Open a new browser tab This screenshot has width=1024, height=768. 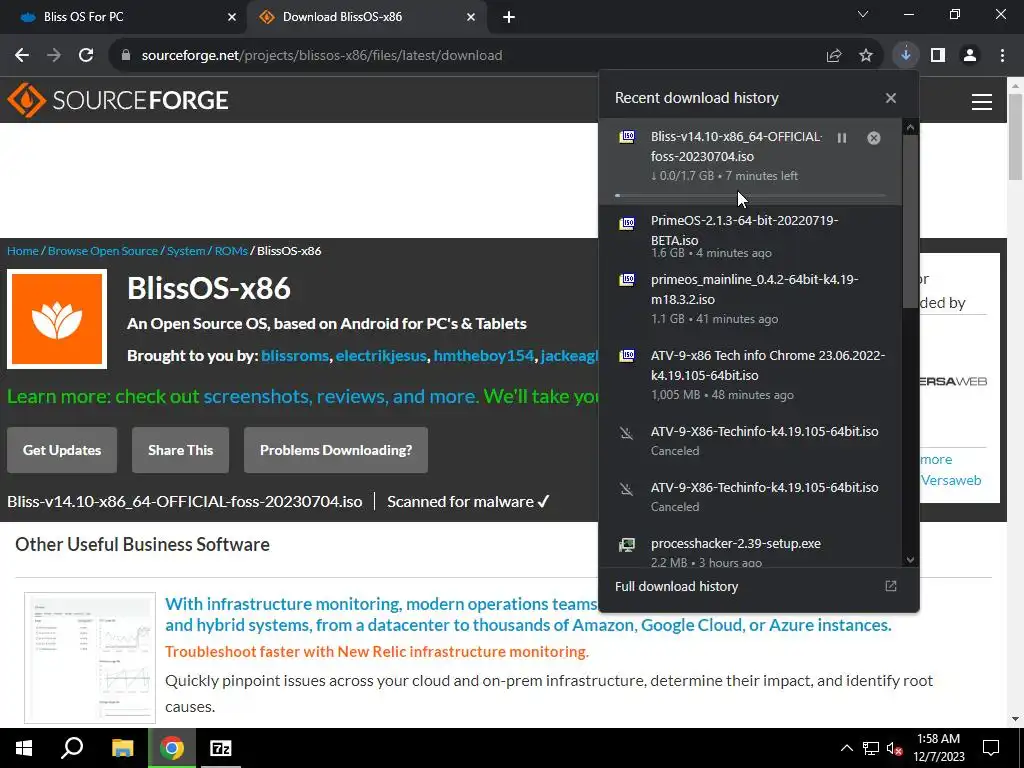pos(509,17)
